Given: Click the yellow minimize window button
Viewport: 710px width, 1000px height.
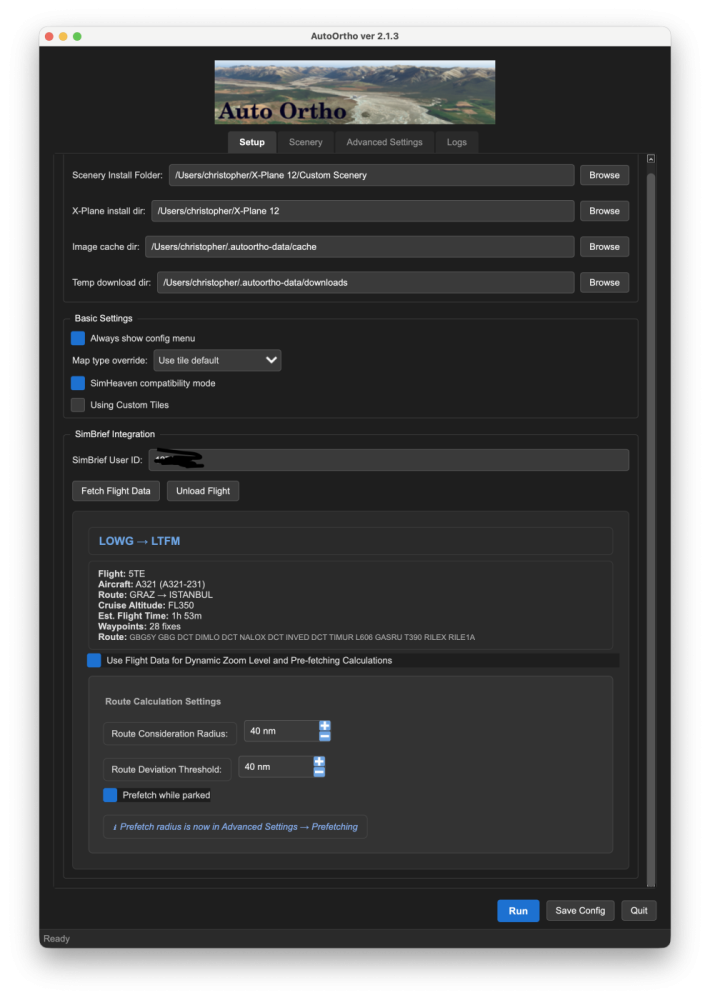Looking at the screenshot, I should pyautogui.click(x=63, y=36).
